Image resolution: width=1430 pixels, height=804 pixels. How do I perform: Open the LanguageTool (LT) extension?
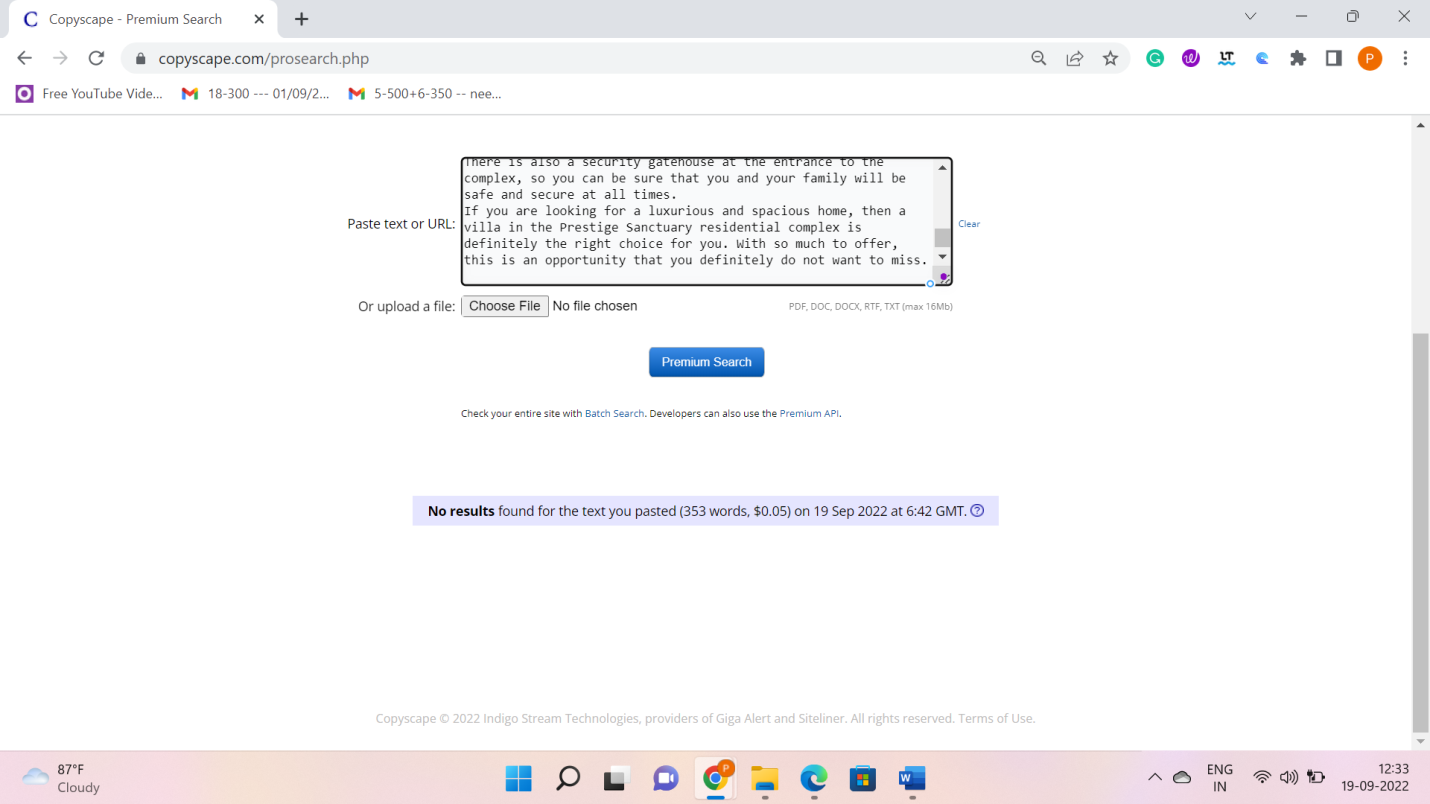click(1227, 59)
